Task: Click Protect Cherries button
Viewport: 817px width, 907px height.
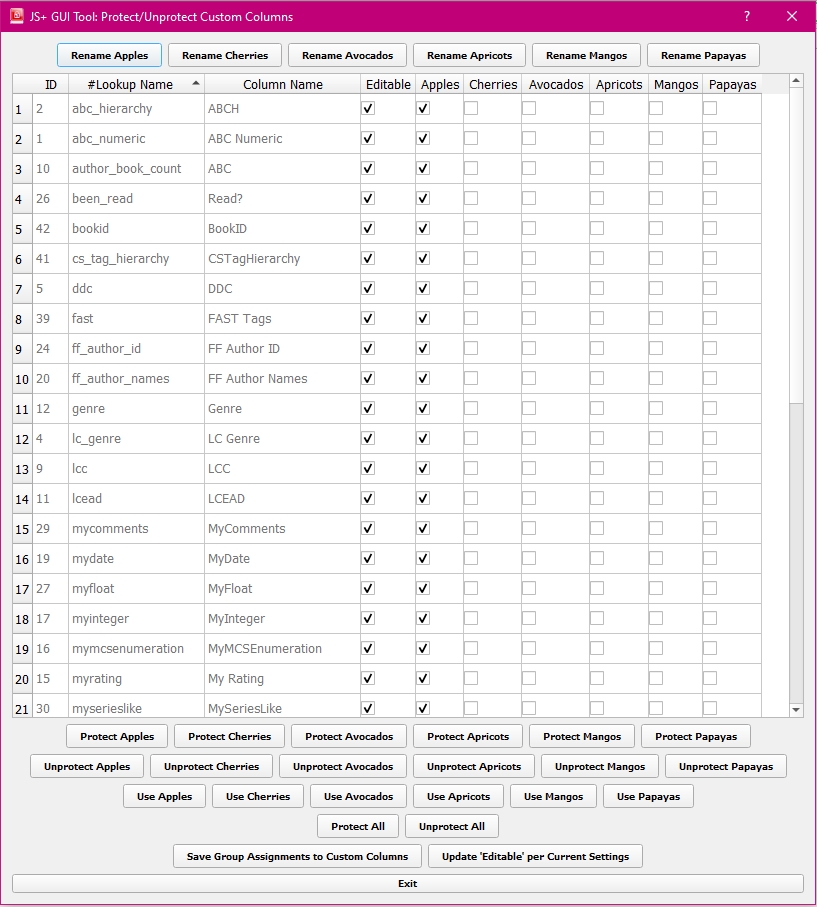Action: 229,736
